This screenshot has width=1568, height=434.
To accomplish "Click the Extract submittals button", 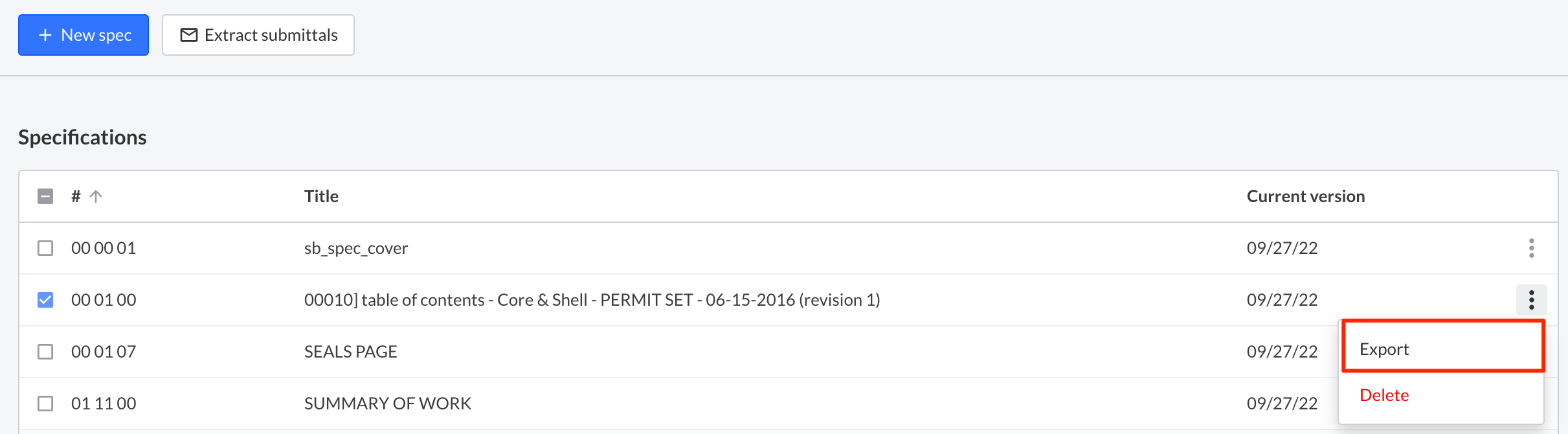I will 258,35.
